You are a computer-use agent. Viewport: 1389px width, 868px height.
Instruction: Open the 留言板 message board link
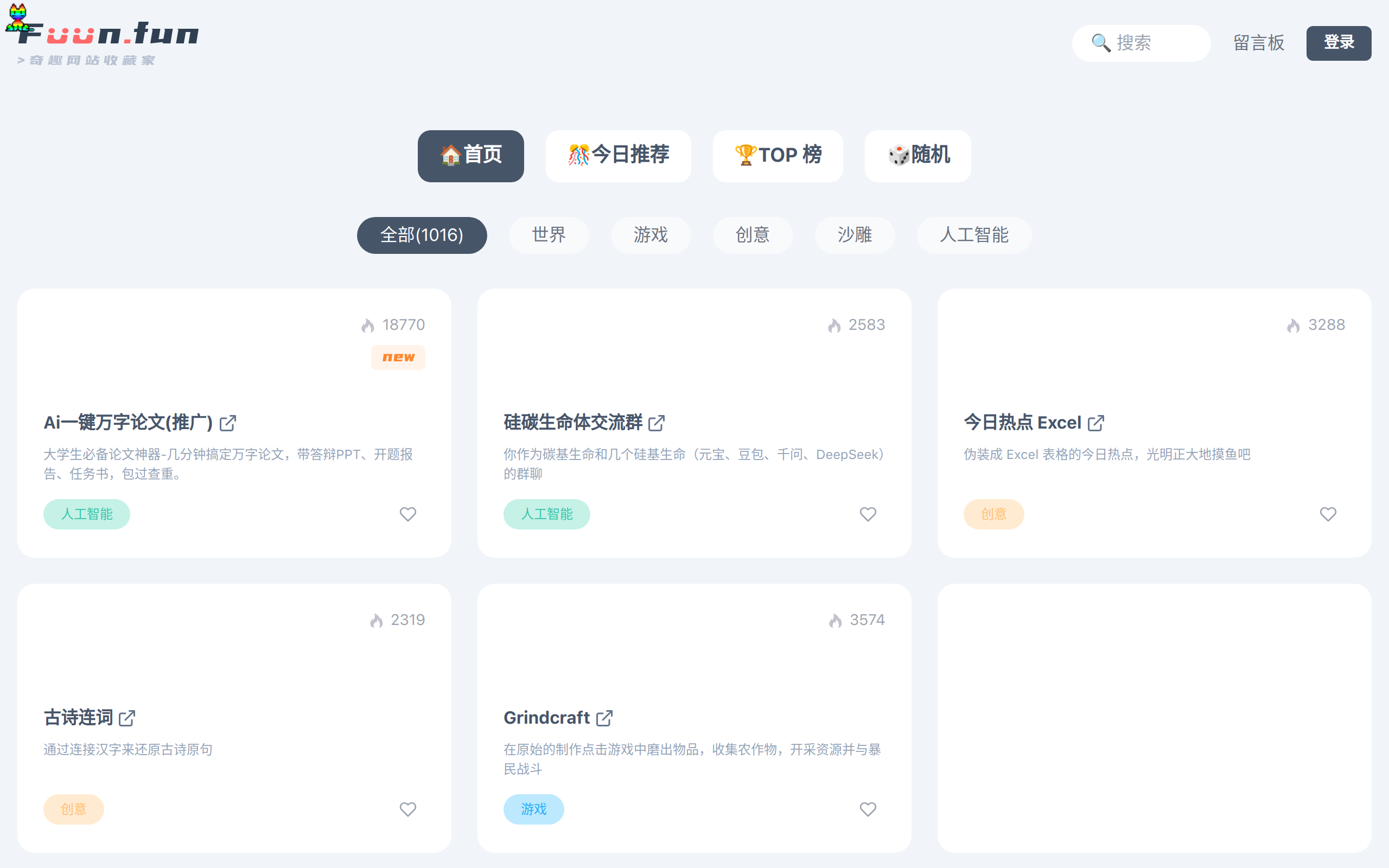pyautogui.click(x=1259, y=43)
